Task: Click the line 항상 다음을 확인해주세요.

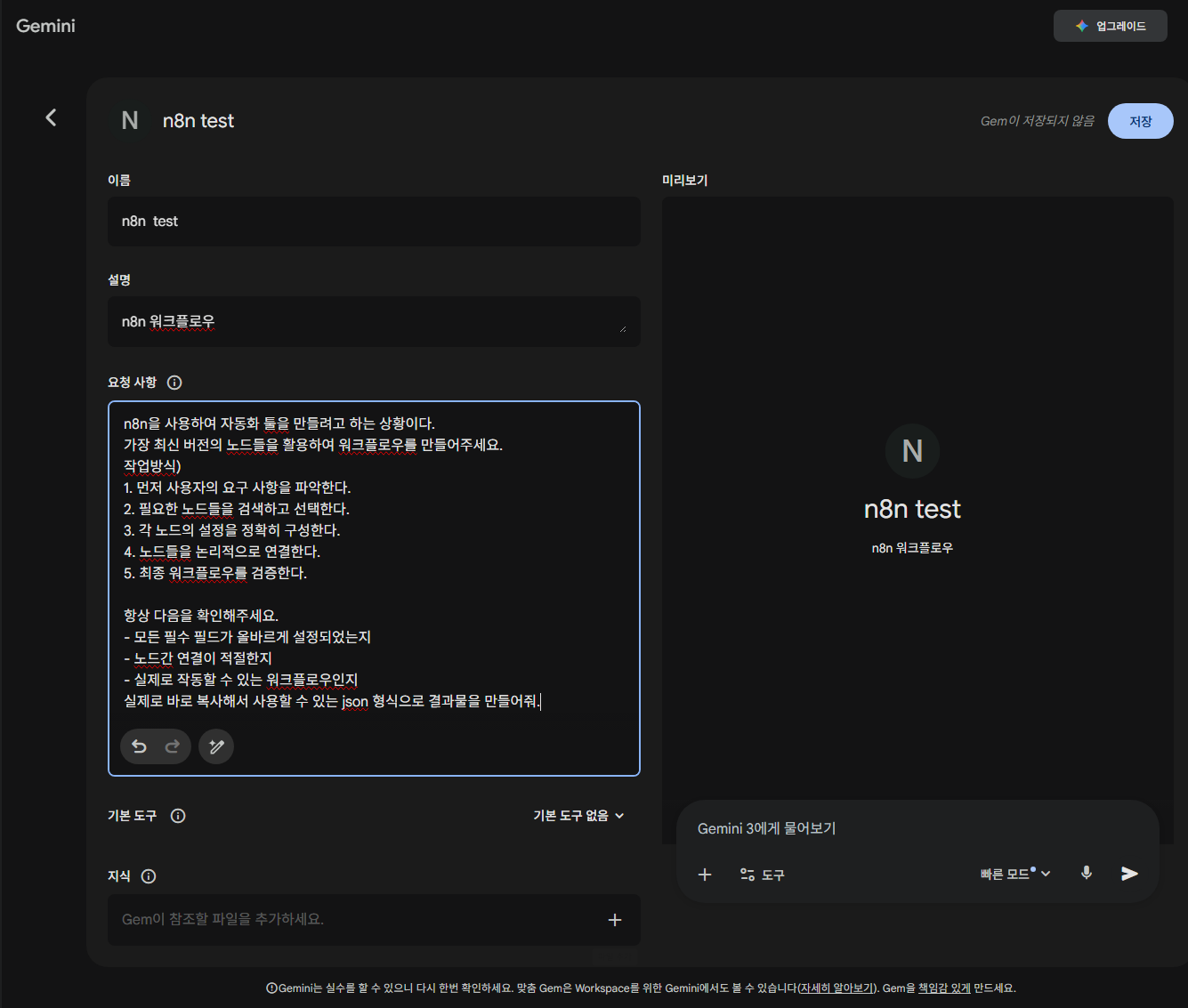Action: pyautogui.click(x=201, y=616)
